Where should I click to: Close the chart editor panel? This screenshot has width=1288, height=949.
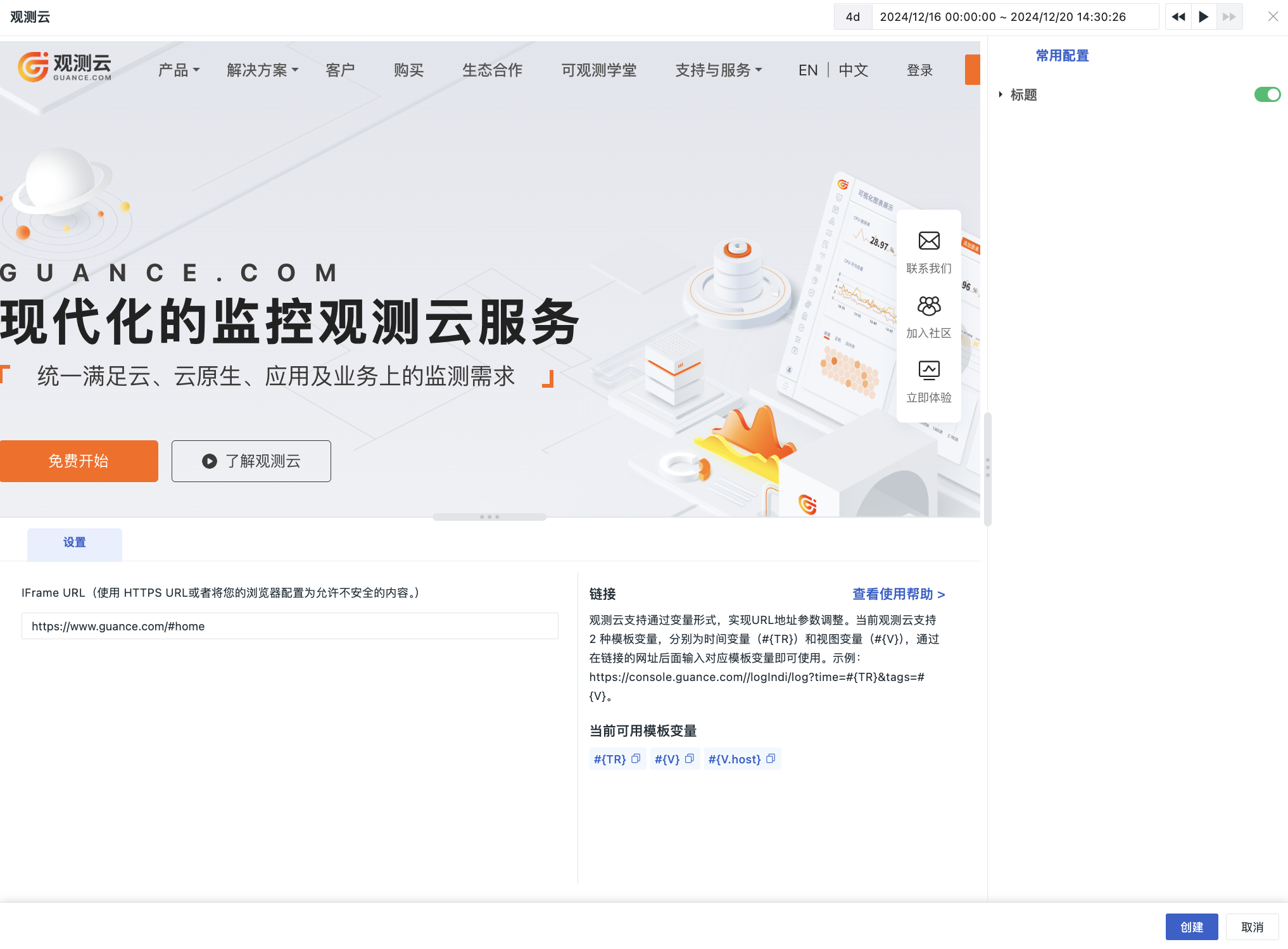[1273, 16]
